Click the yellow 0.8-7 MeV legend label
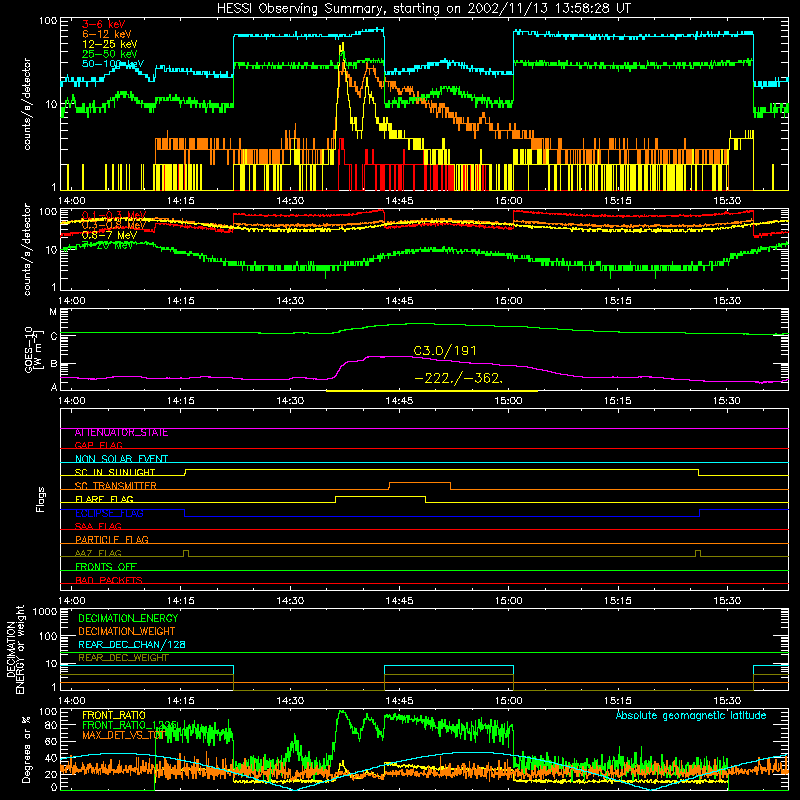 click(109, 235)
